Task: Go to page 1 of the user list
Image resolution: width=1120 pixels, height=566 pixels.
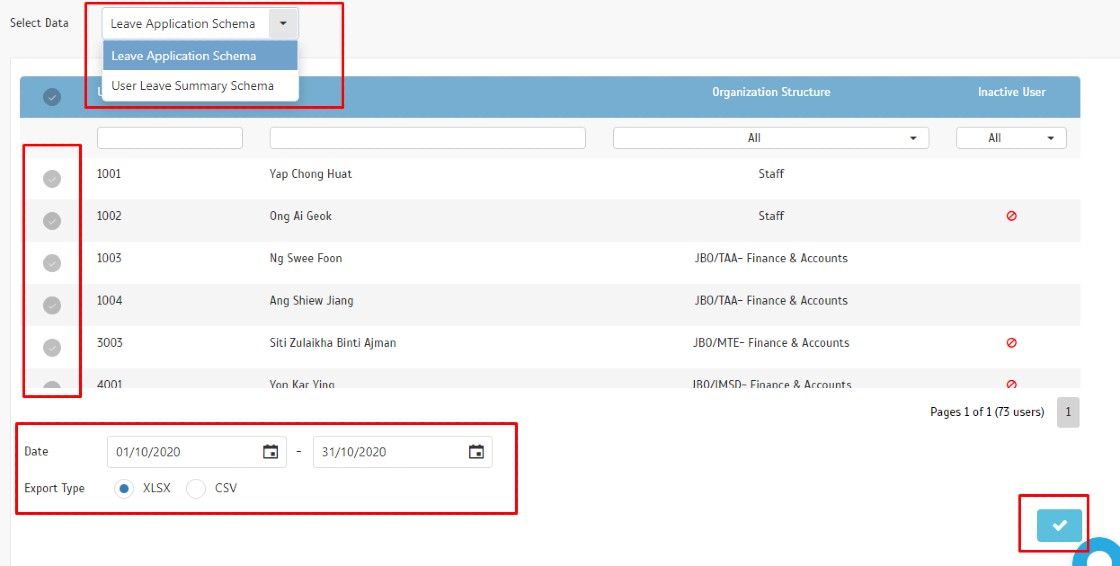Action: 1068,412
